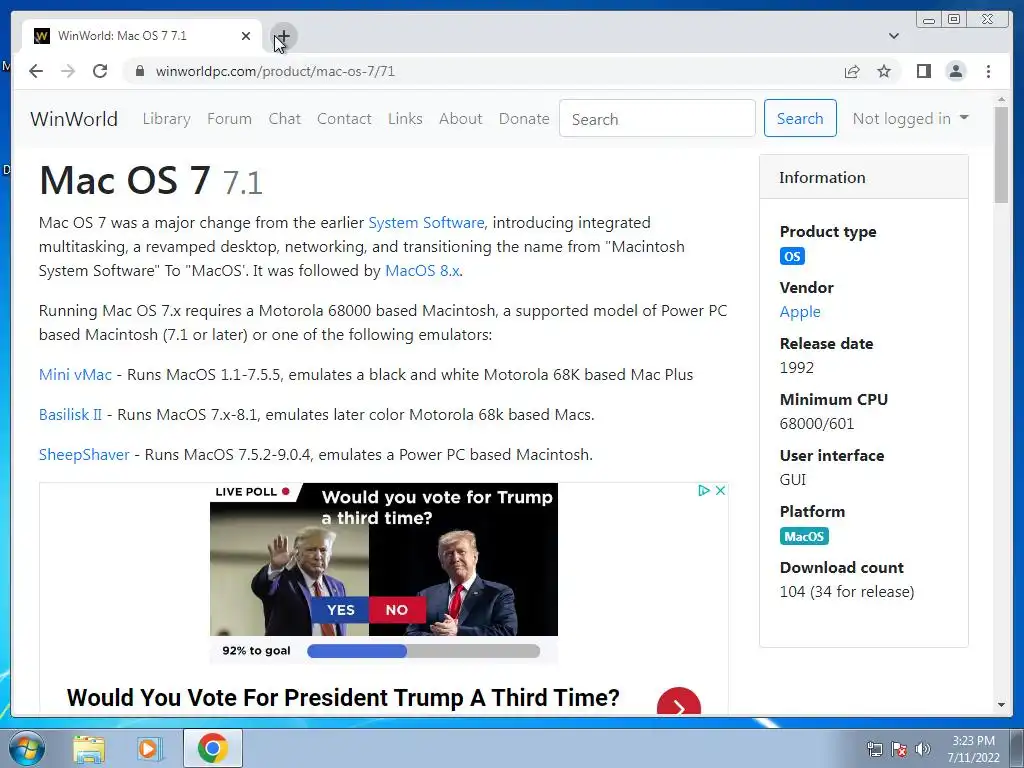1024x768 pixels.
Task: Follow the MacOS 8.x link
Action: pyautogui.click(x=422, y=271)
